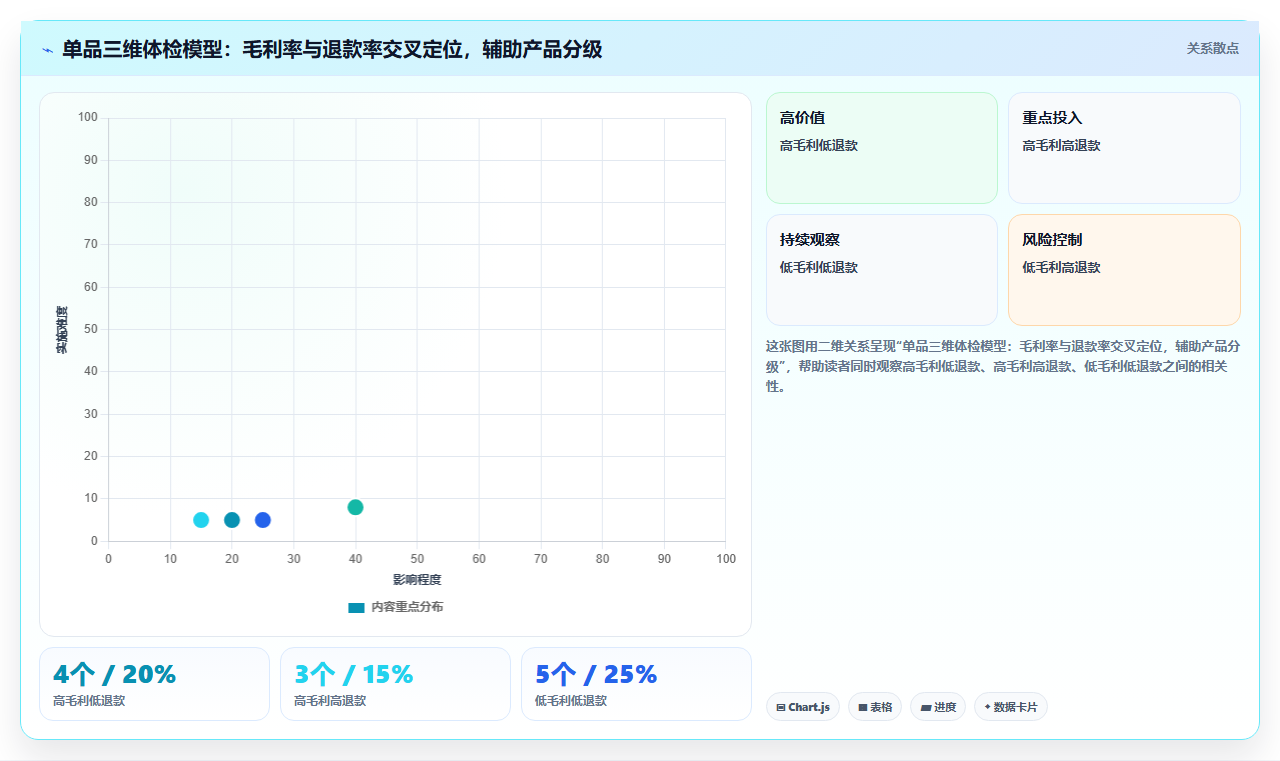Click the description paragraph starting 这张图用二维关系
The image size is (1280, 761).
tap(1003, 366)
